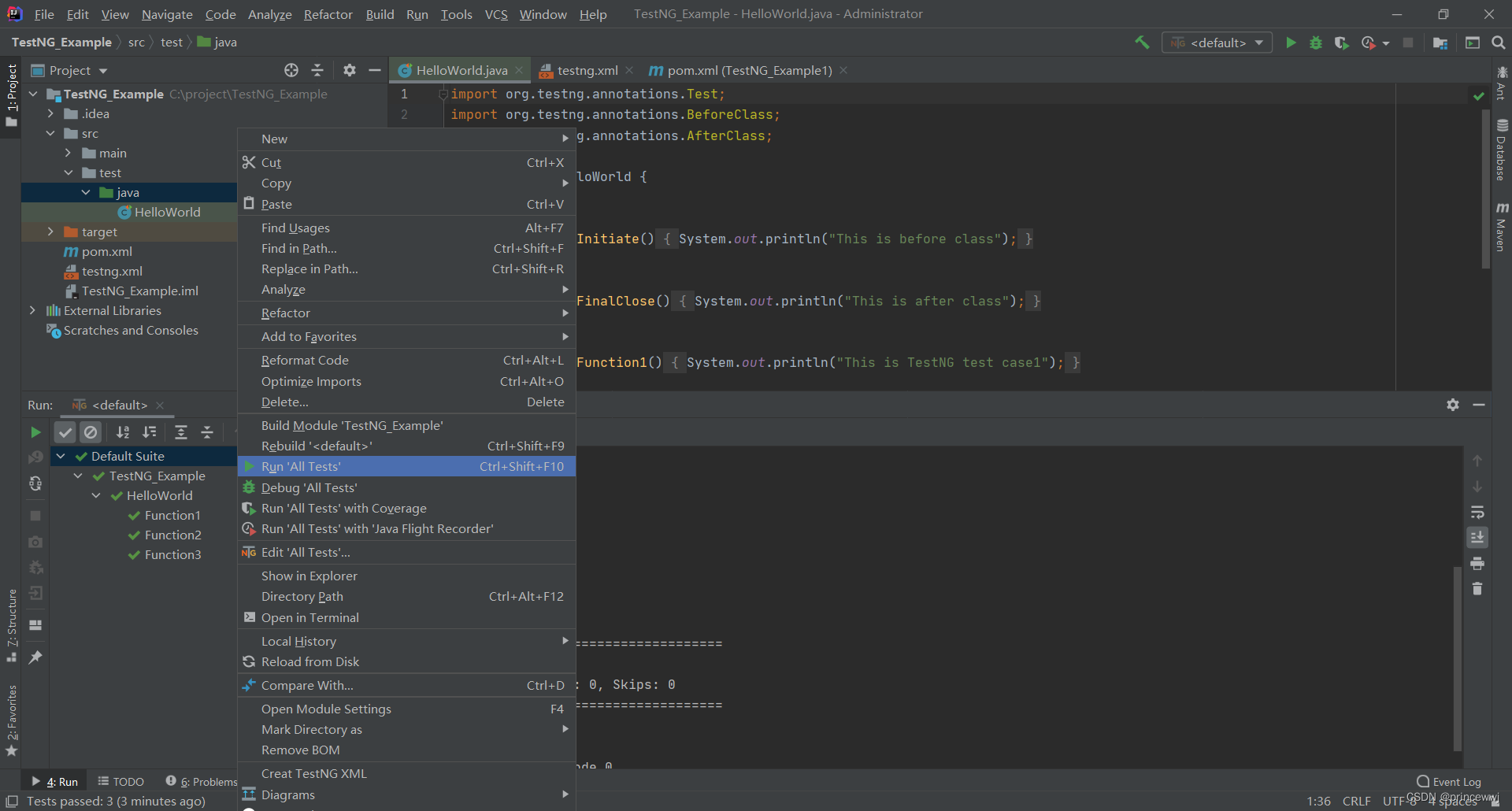This screenshot has width=1512, height=811.
Task: Rerun tests using the Run panel play icon
Action: [35, 432]
